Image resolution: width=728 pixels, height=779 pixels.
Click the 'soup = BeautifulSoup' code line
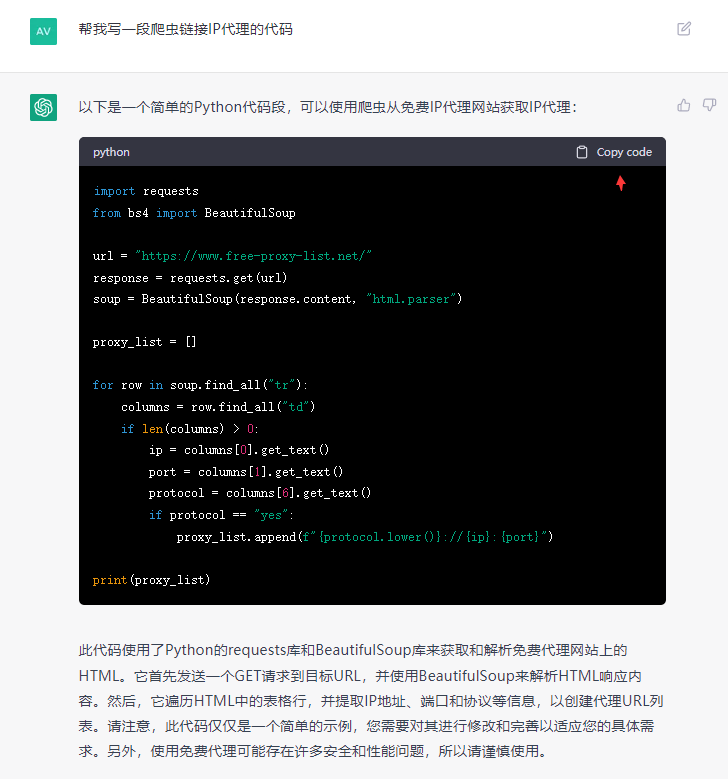(277, 299)
